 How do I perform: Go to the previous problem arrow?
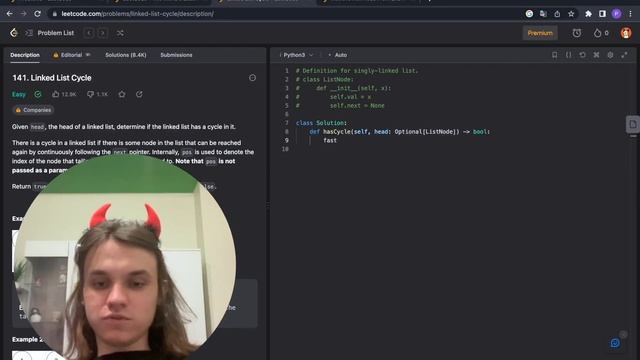89,33
